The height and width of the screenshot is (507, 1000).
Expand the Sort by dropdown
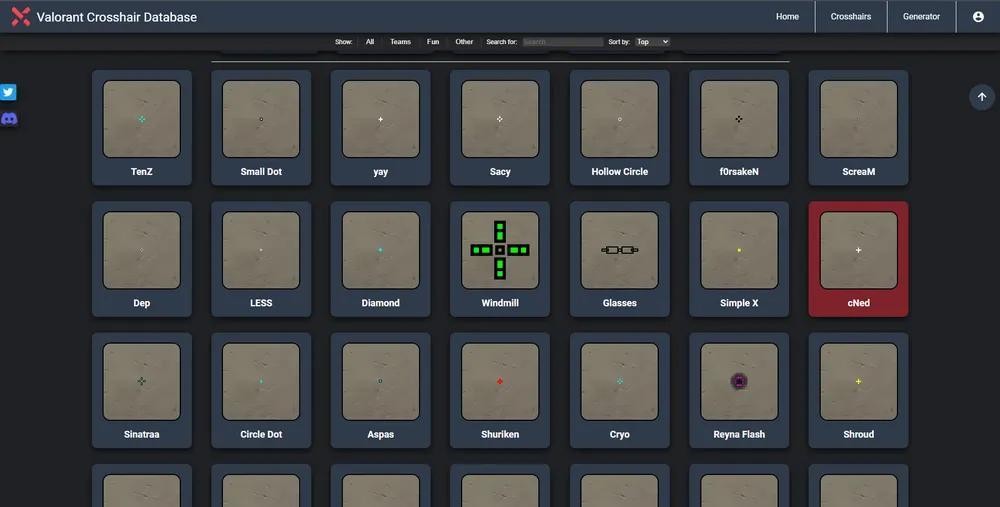652,42
